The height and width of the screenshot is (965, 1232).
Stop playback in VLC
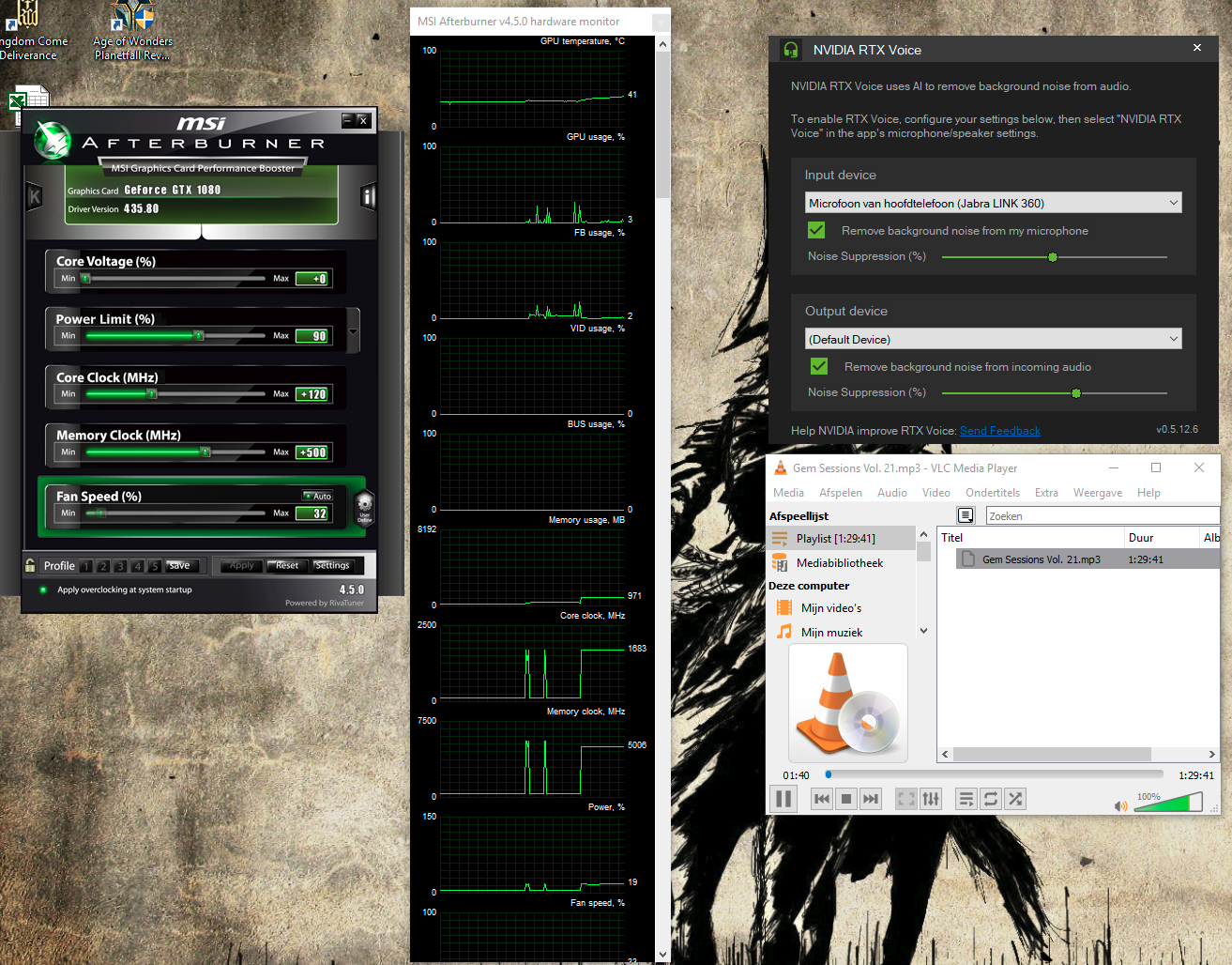click(846, 799)
